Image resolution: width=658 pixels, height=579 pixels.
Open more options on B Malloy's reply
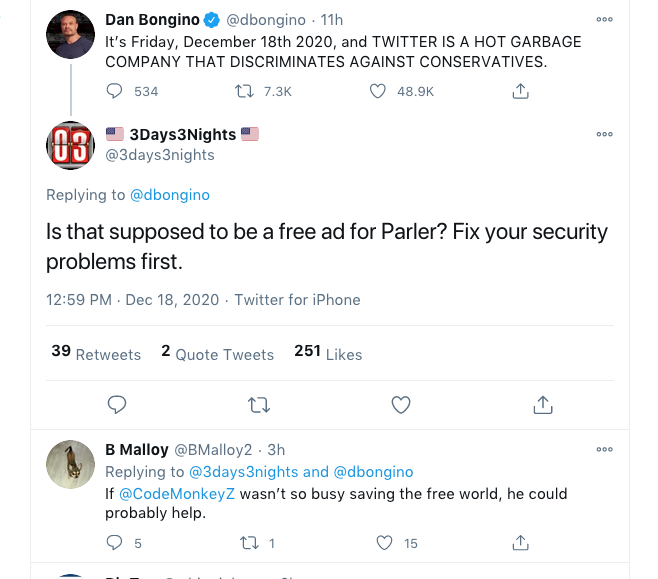pos(604,450)
